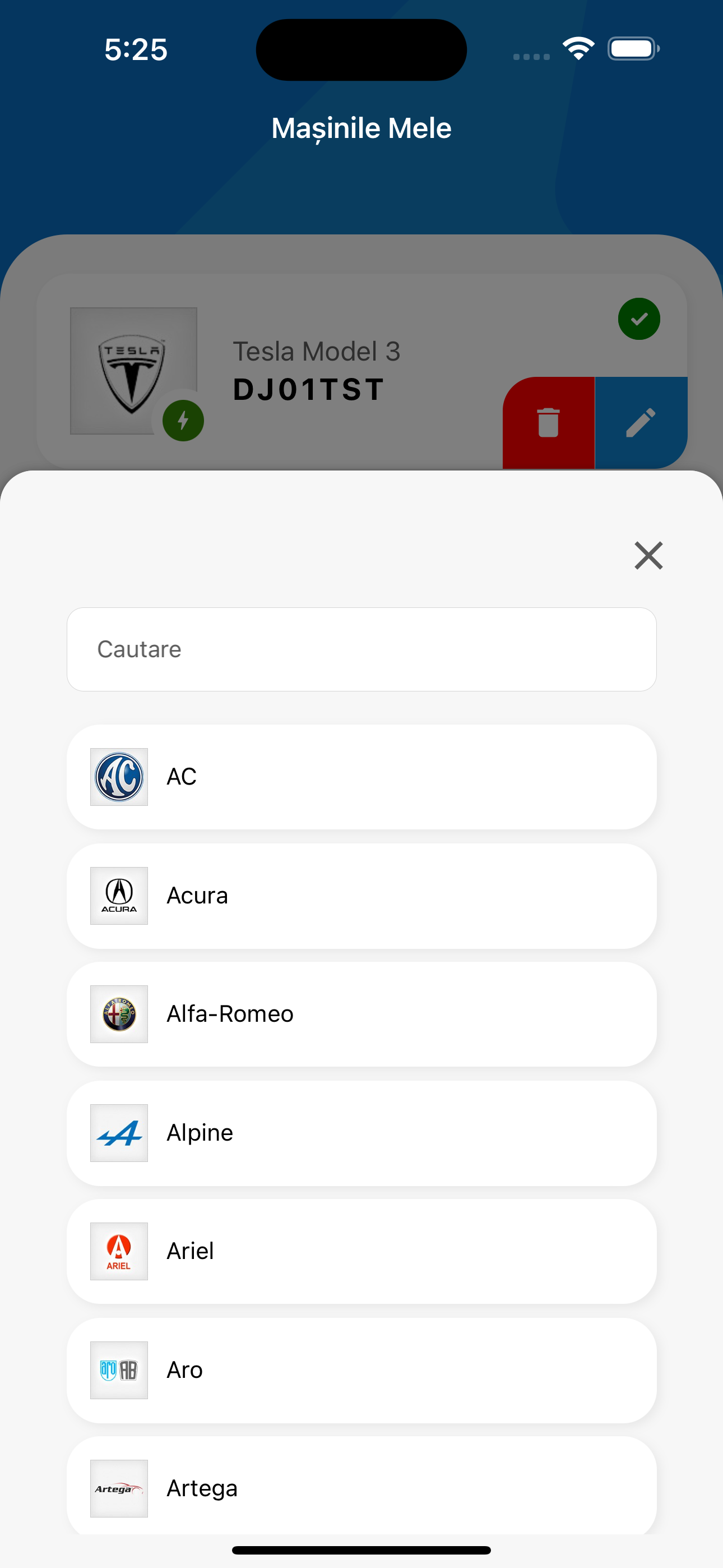Tap the Aro logo icon
The height and width of the screenshot is (1568, 723).
tap(119, 1369)
